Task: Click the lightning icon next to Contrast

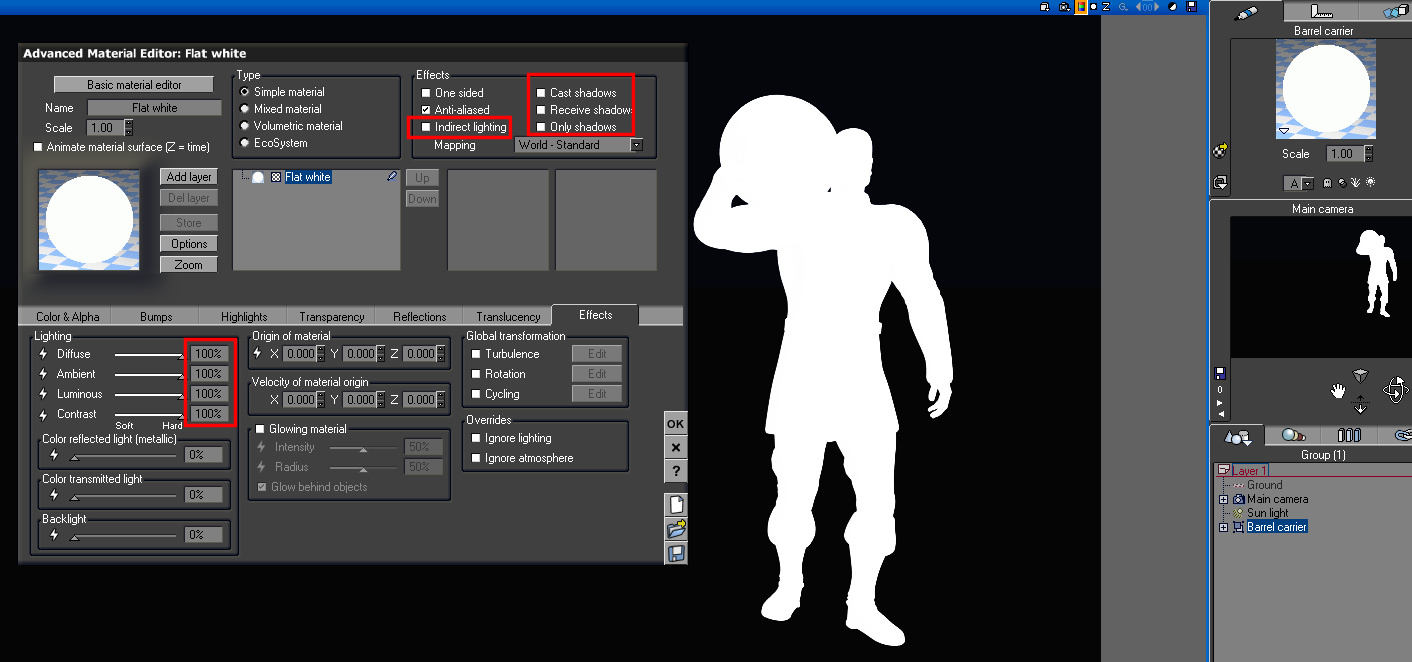Action: pyautogui.click(x=43, y=414)
